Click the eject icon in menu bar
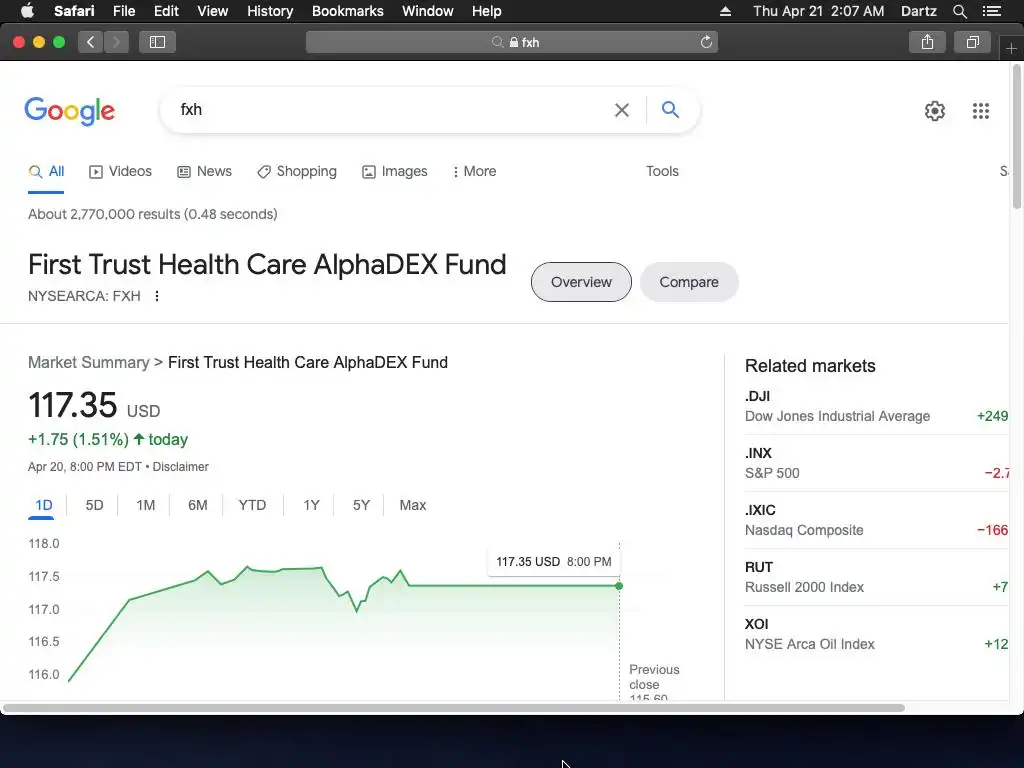1024x768 pixels. (725, 11)
